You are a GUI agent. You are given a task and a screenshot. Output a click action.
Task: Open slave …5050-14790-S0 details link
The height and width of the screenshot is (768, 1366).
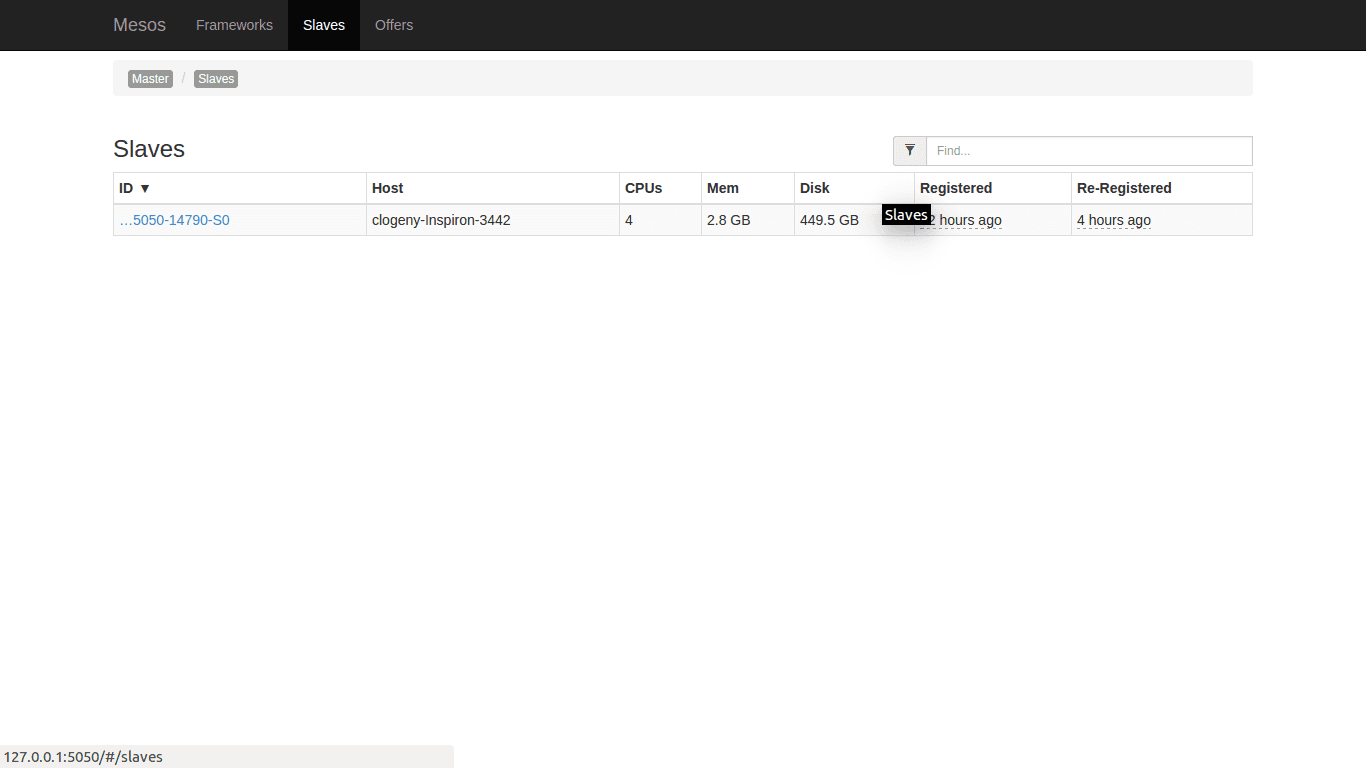click(x=175, y=220)
